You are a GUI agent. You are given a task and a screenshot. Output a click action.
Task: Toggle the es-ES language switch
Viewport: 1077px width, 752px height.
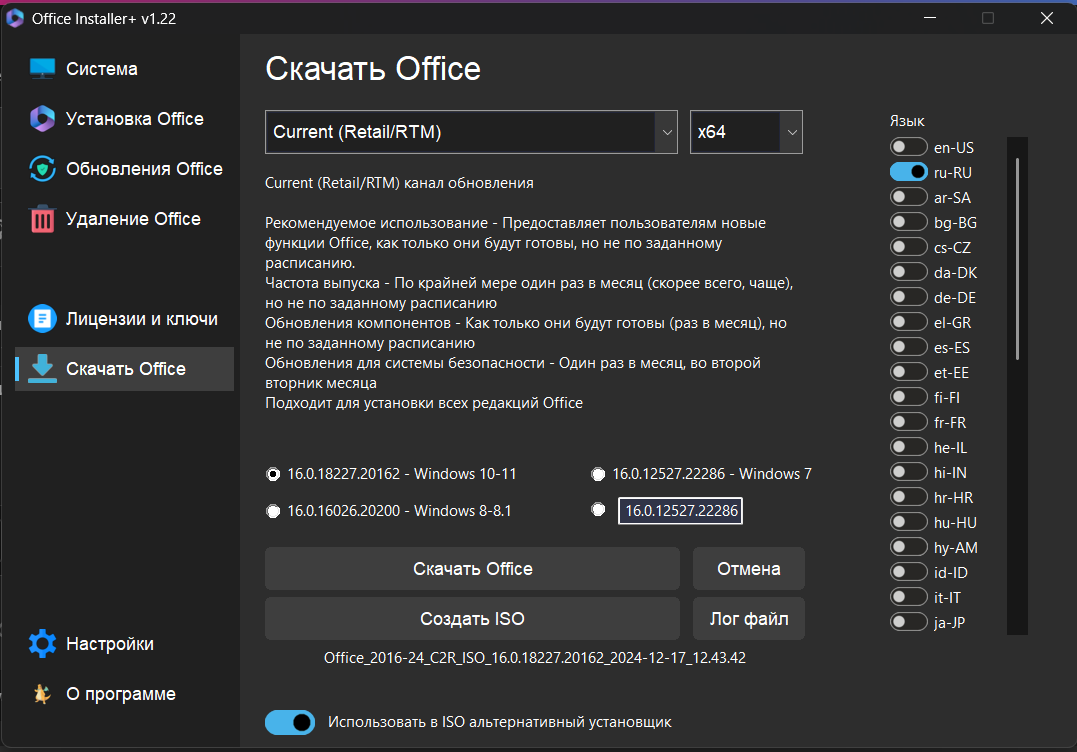click(909, 347)
